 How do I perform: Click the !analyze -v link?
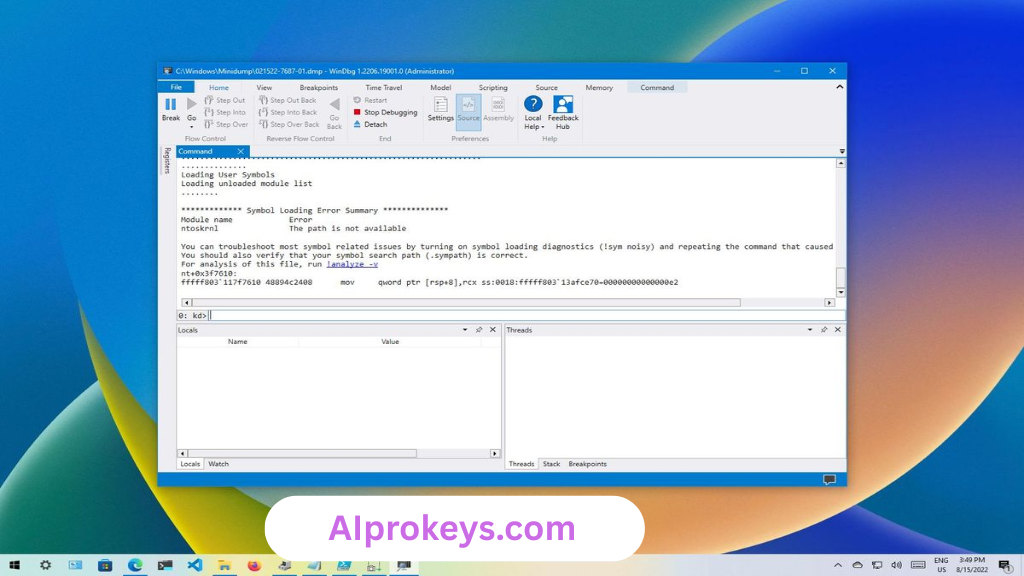(x=352, y=264)
